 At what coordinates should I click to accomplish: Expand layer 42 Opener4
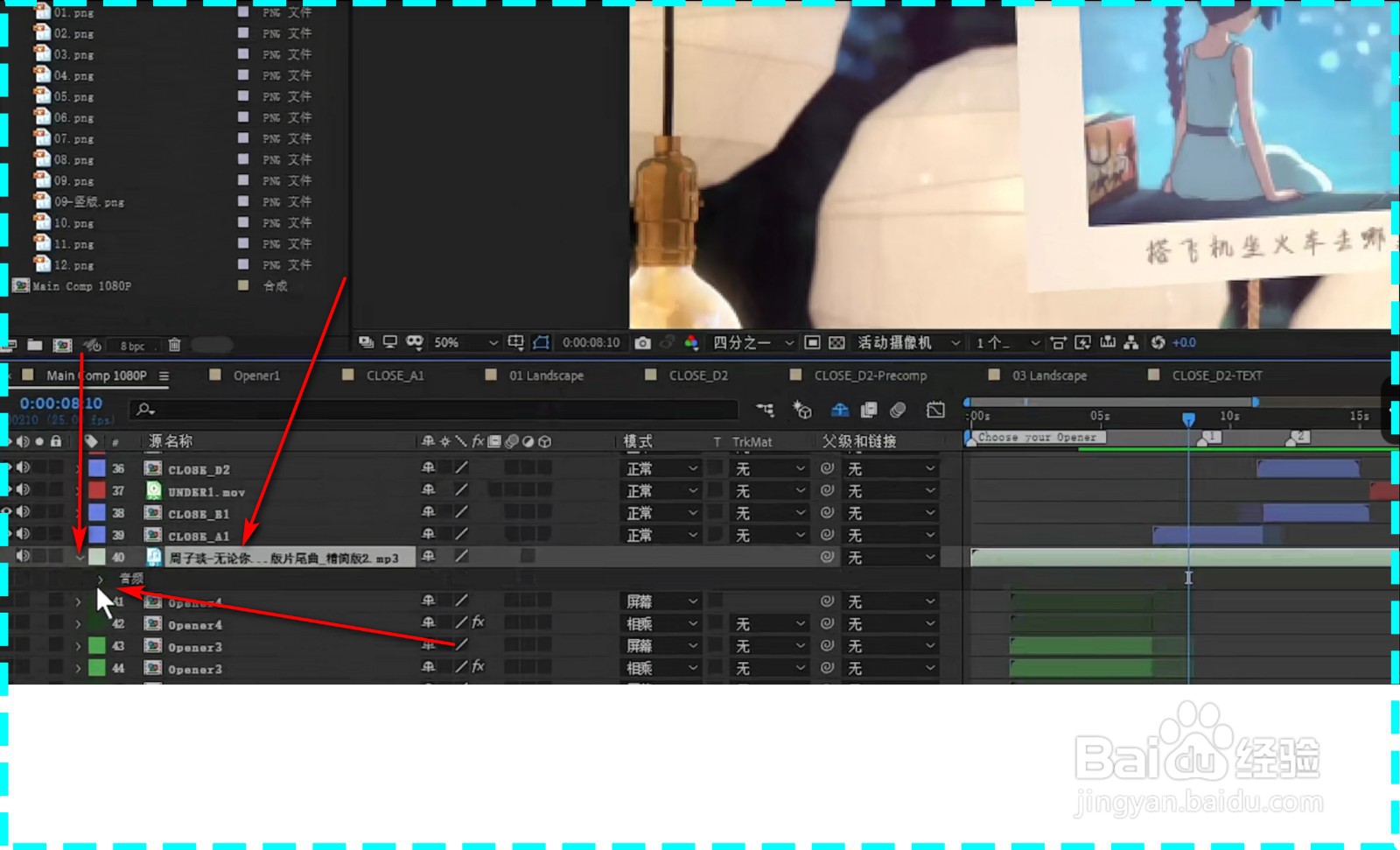tap(78, 624)
